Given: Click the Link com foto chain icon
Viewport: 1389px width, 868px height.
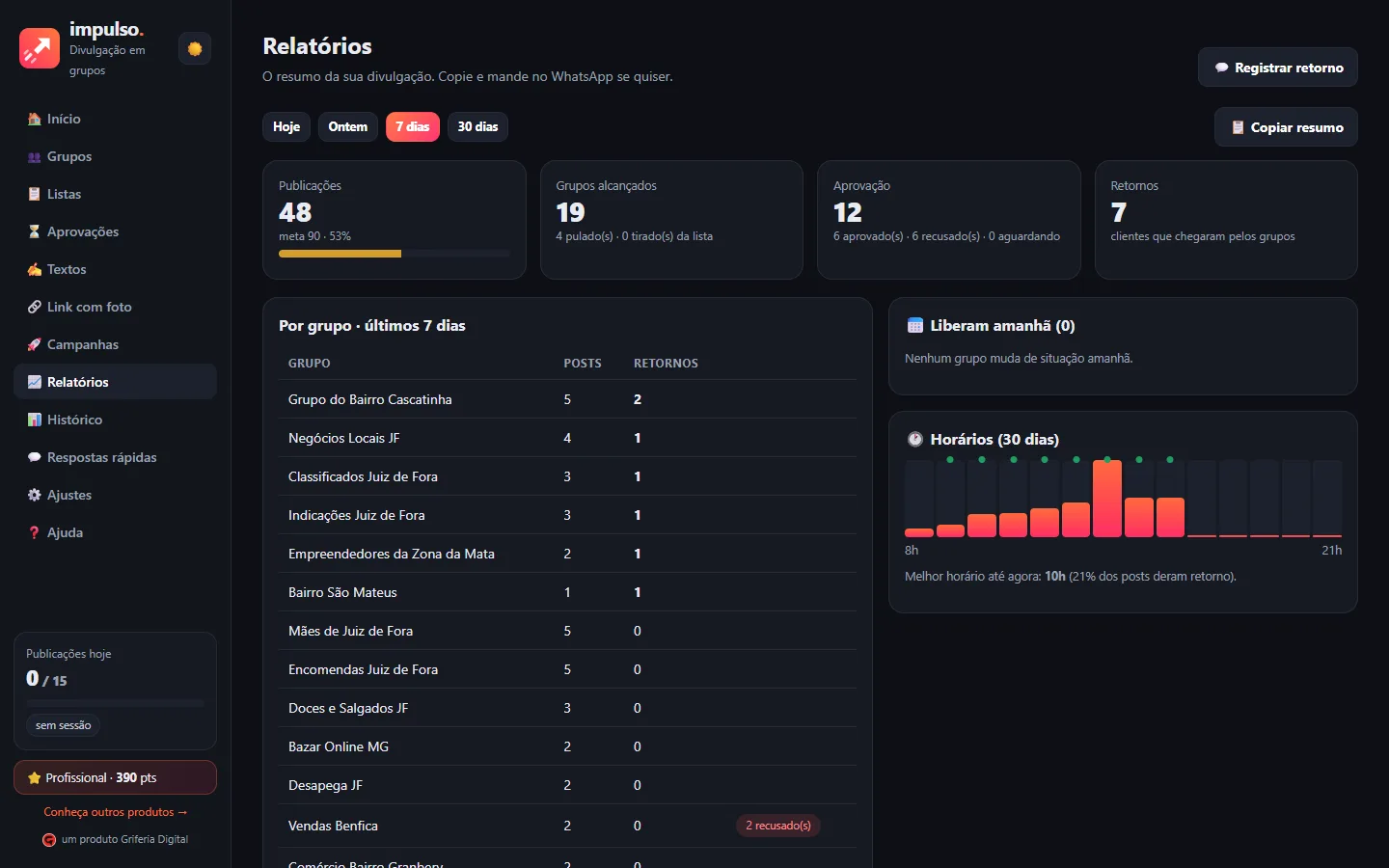Looking at the screenshot, I should 35,307.
